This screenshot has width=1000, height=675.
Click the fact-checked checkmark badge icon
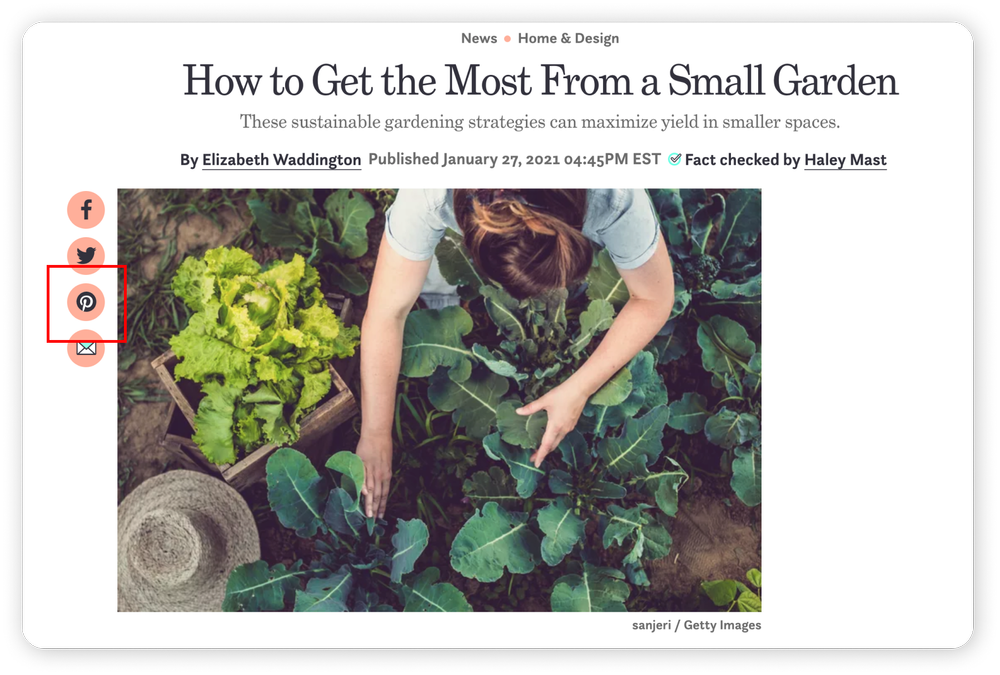(x=675, y=159)
